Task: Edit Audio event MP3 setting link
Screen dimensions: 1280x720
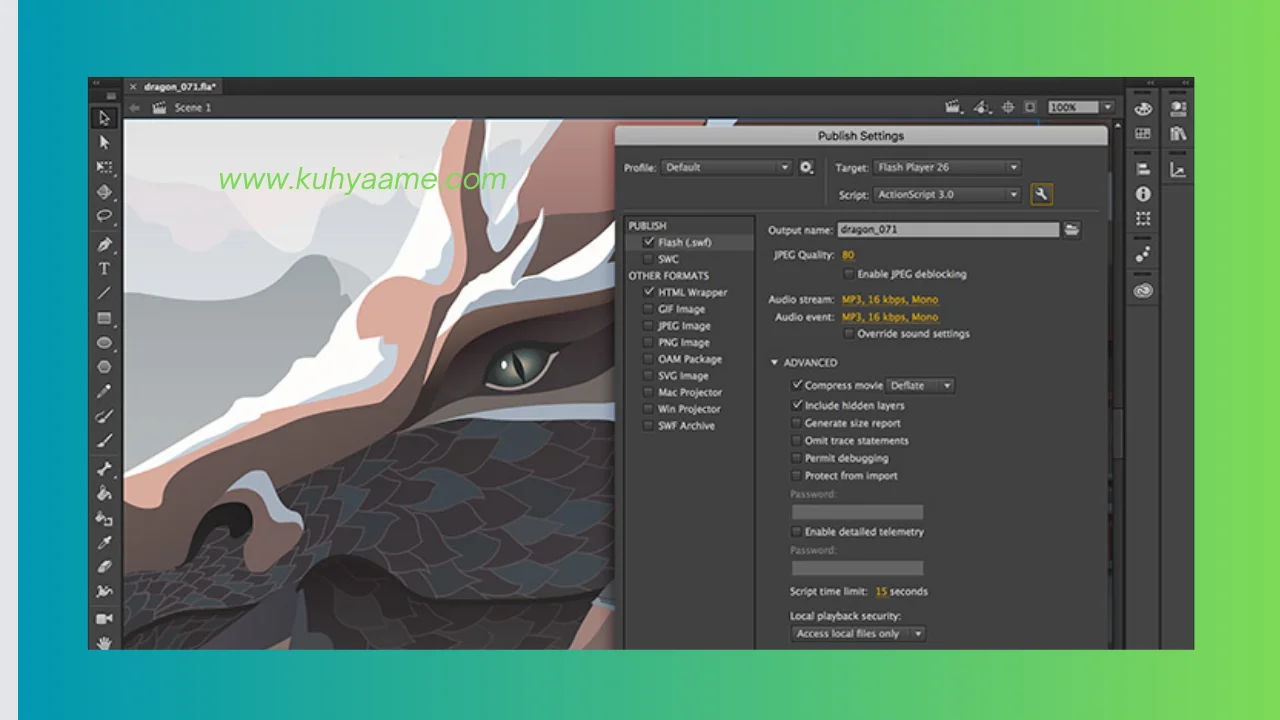Action: [890, 318]
